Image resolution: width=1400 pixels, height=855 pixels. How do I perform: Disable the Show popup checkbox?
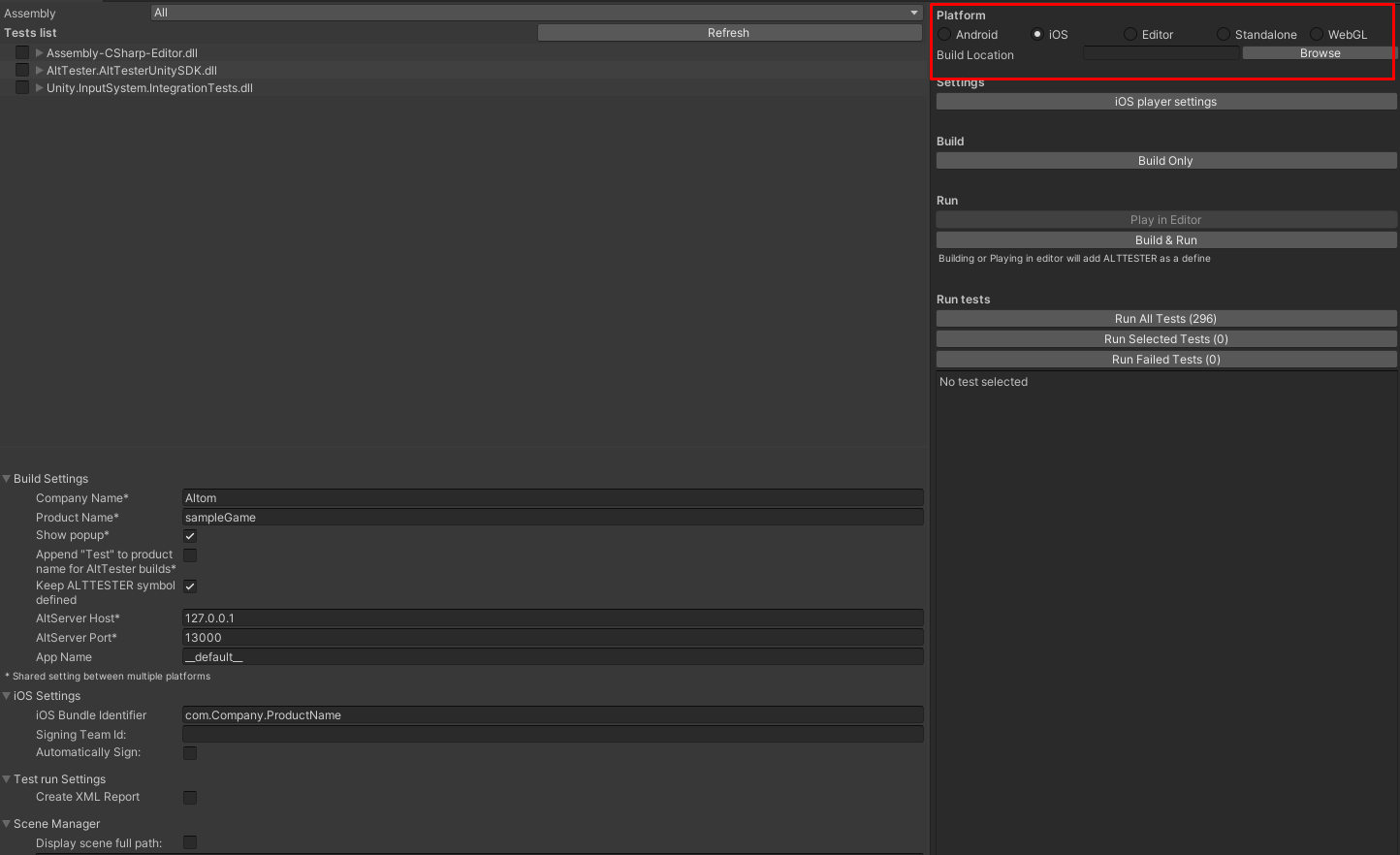click(190, 536)
